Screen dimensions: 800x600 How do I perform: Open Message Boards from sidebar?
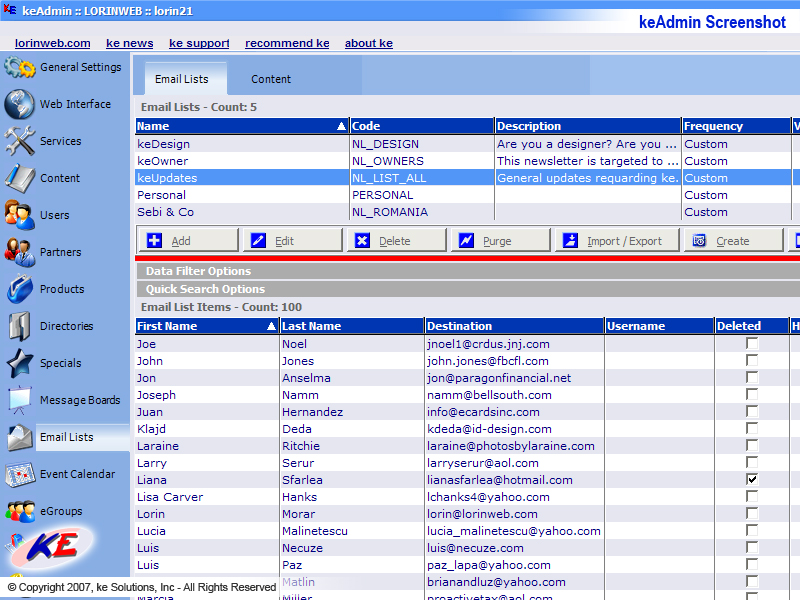tap(80, 400)
